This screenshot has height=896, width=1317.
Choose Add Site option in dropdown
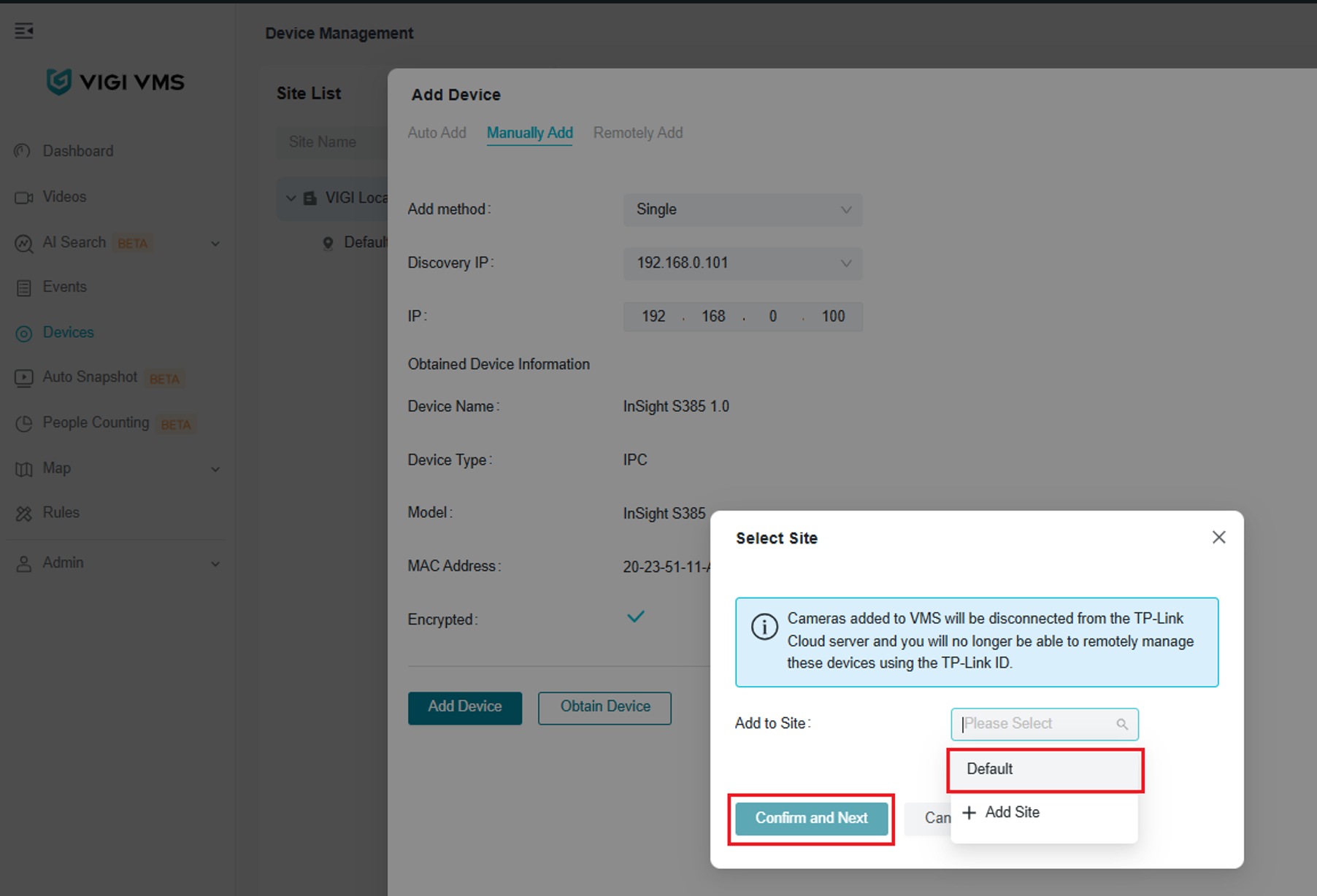tap(1044, 812)
